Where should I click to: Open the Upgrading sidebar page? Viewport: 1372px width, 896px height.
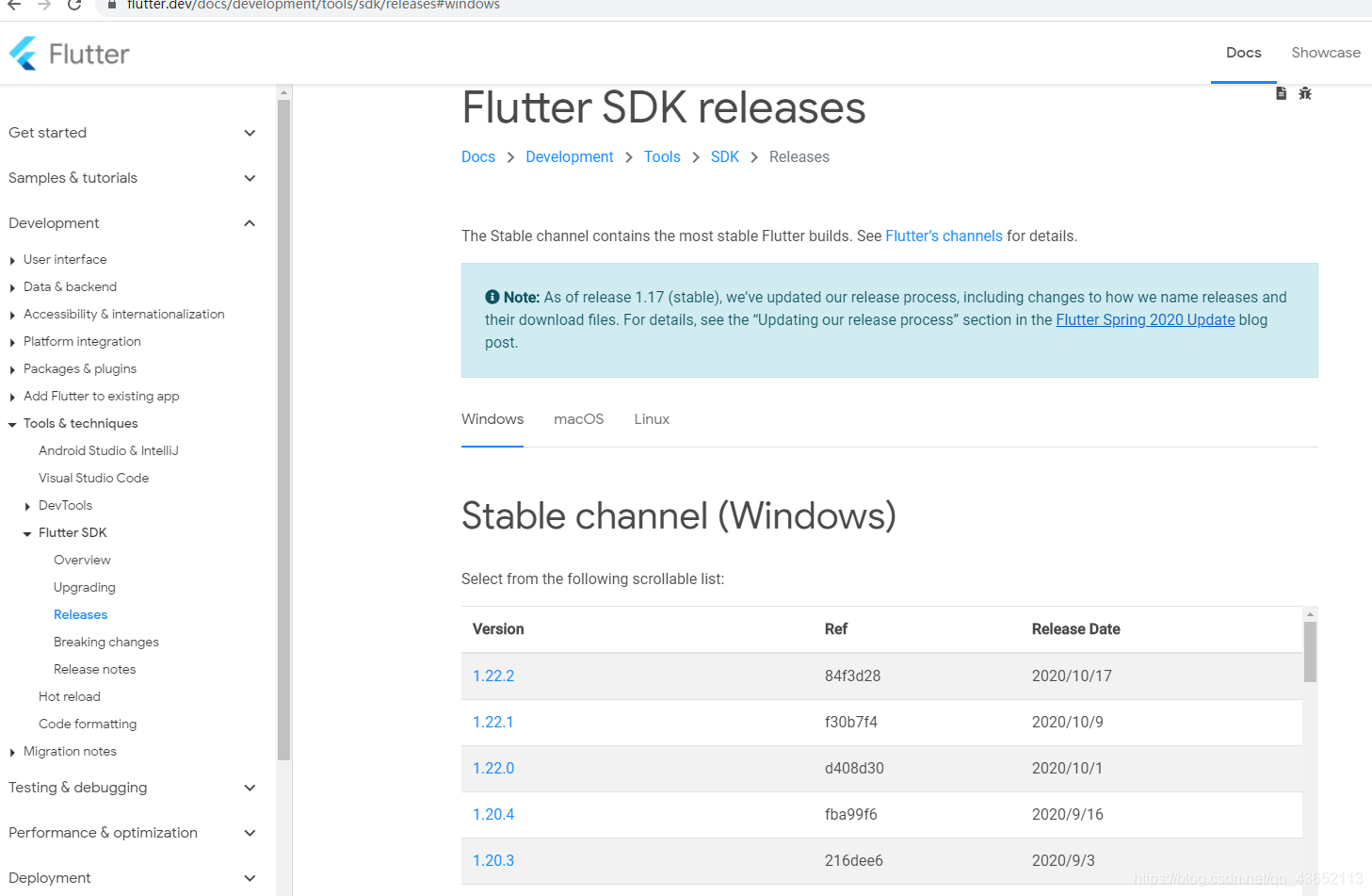(x=85, y=588)
